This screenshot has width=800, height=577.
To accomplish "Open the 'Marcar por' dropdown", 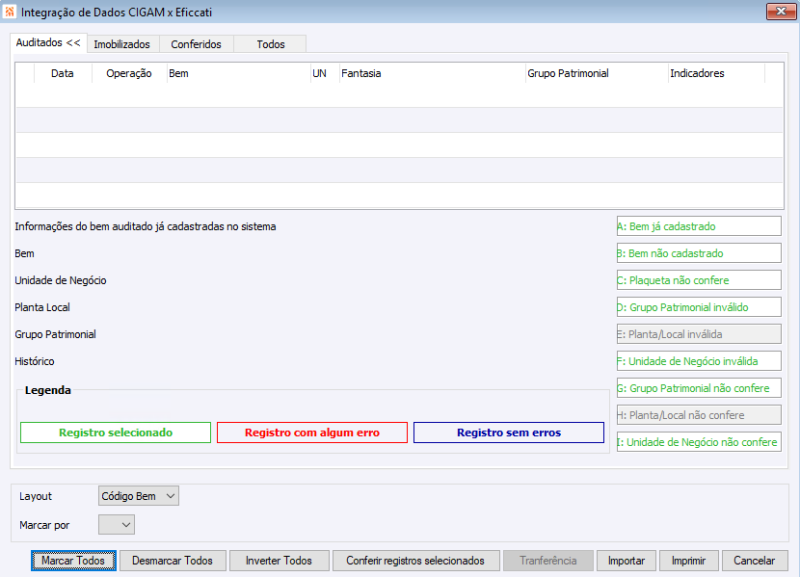I will point(116,524).
